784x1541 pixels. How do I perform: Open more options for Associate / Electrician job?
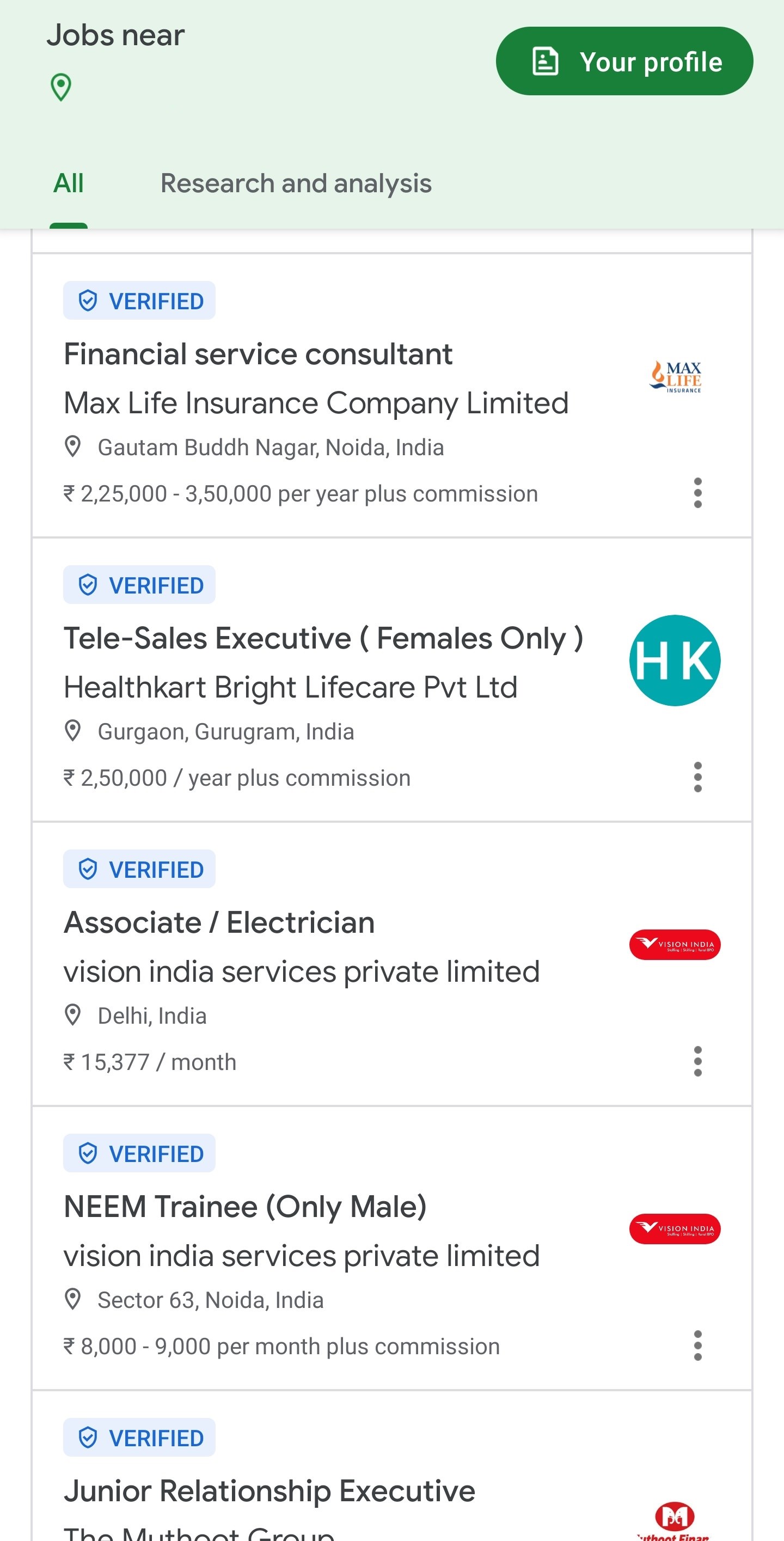[697, 1061]
